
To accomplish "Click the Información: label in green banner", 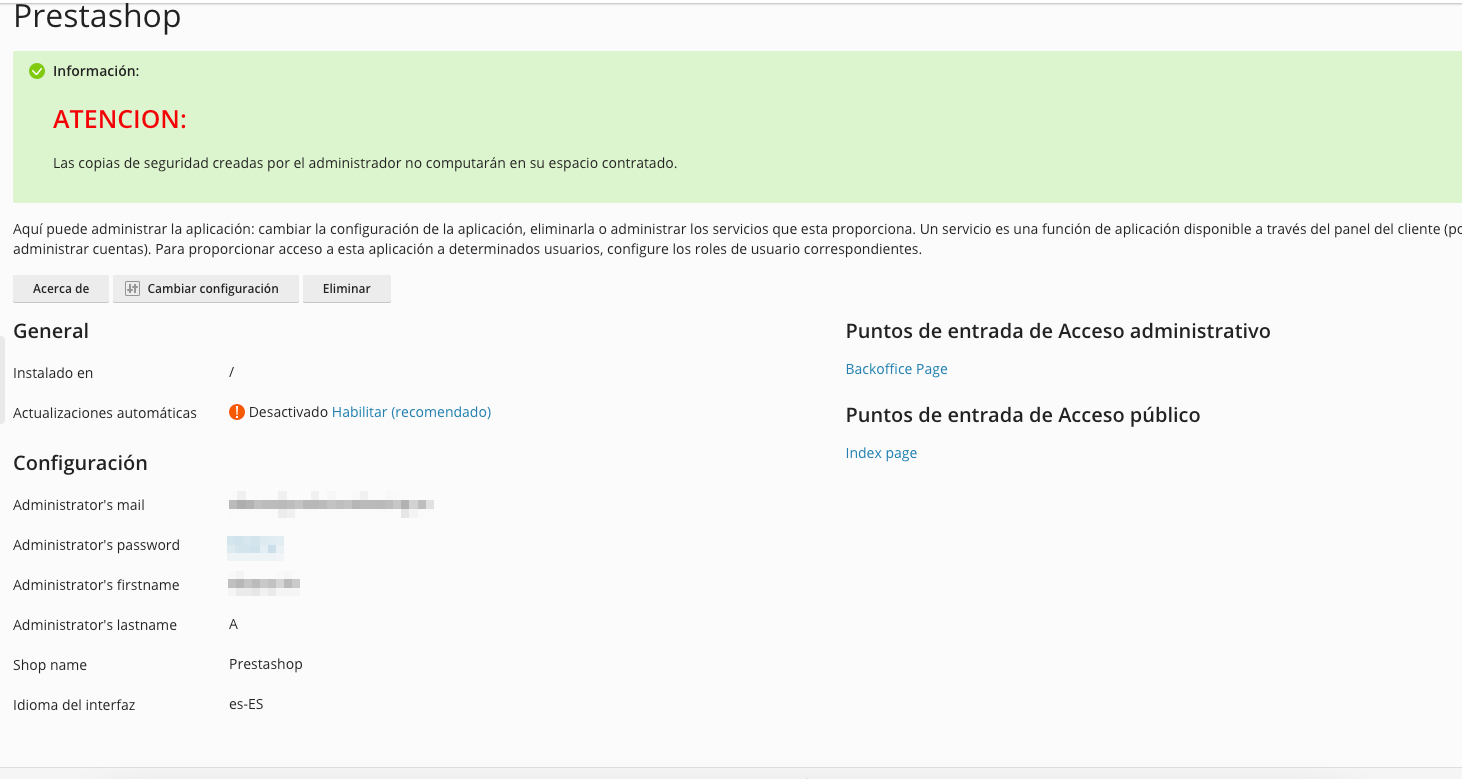I will tap(96, 71).
